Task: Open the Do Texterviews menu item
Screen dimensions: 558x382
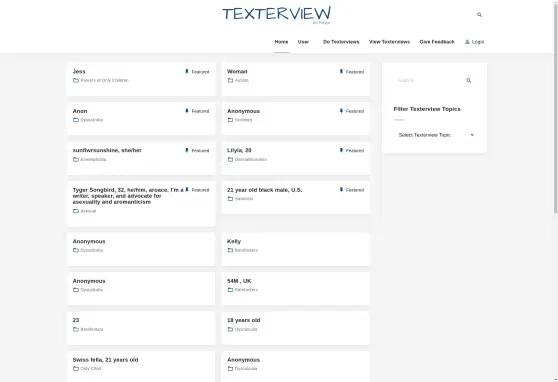Action: [341, 42]
